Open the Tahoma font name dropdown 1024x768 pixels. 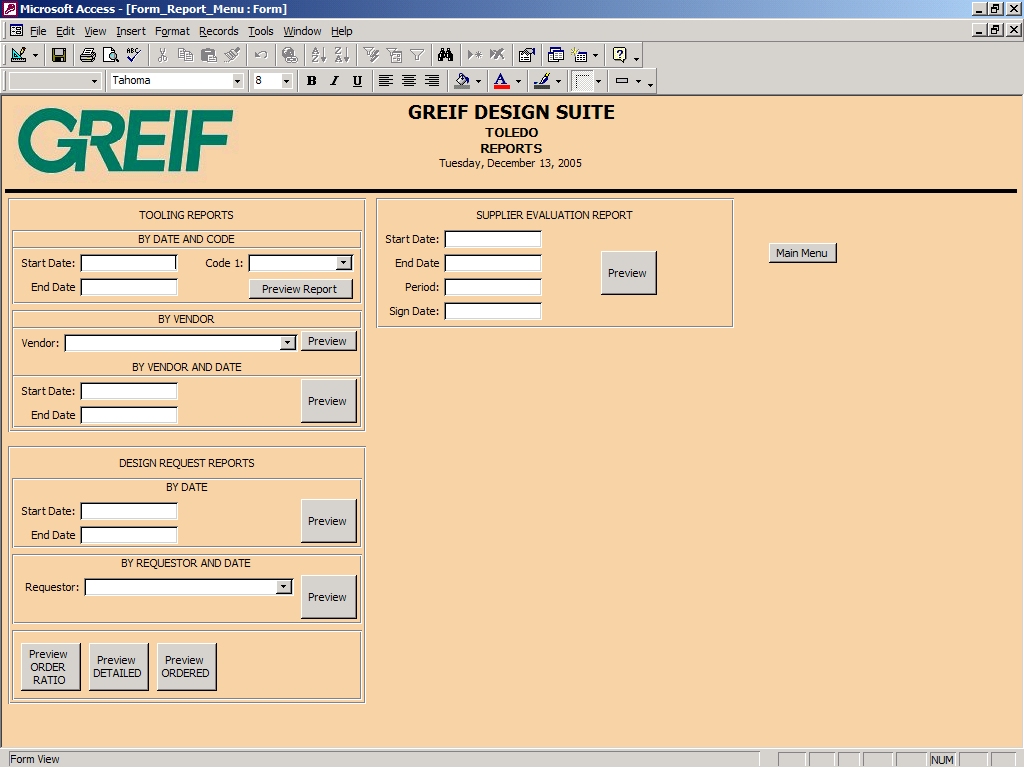click(x=237, y=81)
